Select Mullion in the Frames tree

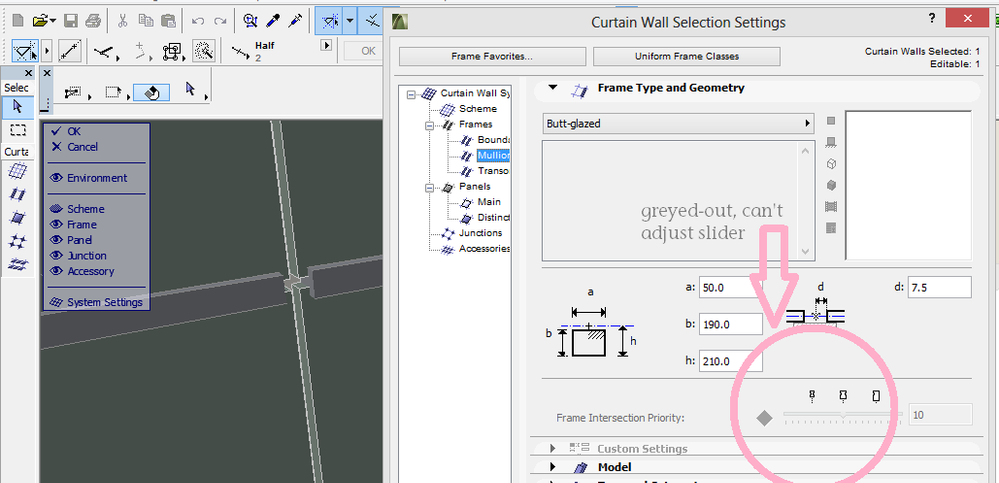tap(493, 155)
